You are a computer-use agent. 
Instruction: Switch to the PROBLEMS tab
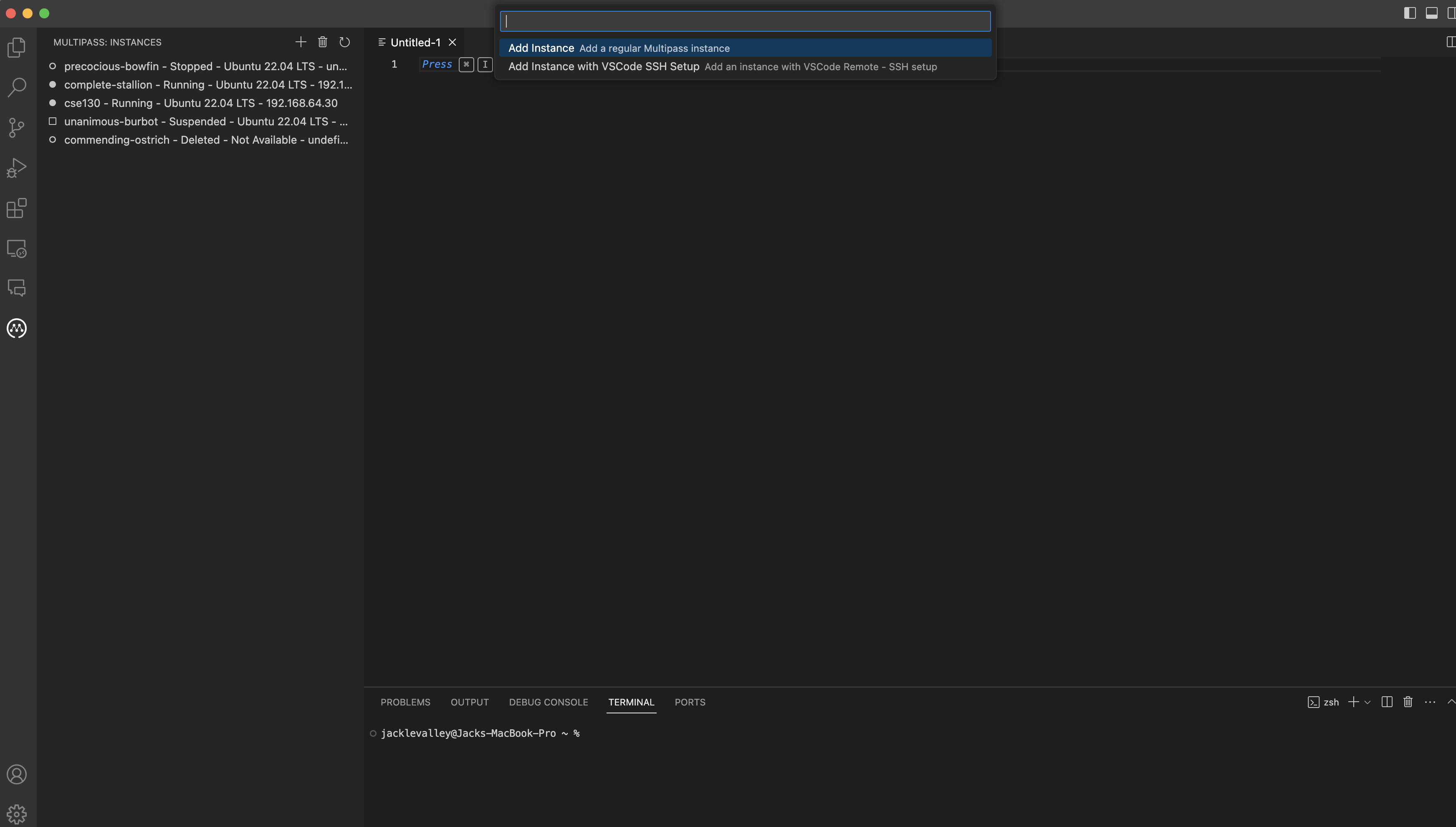(x=405, y=702)
